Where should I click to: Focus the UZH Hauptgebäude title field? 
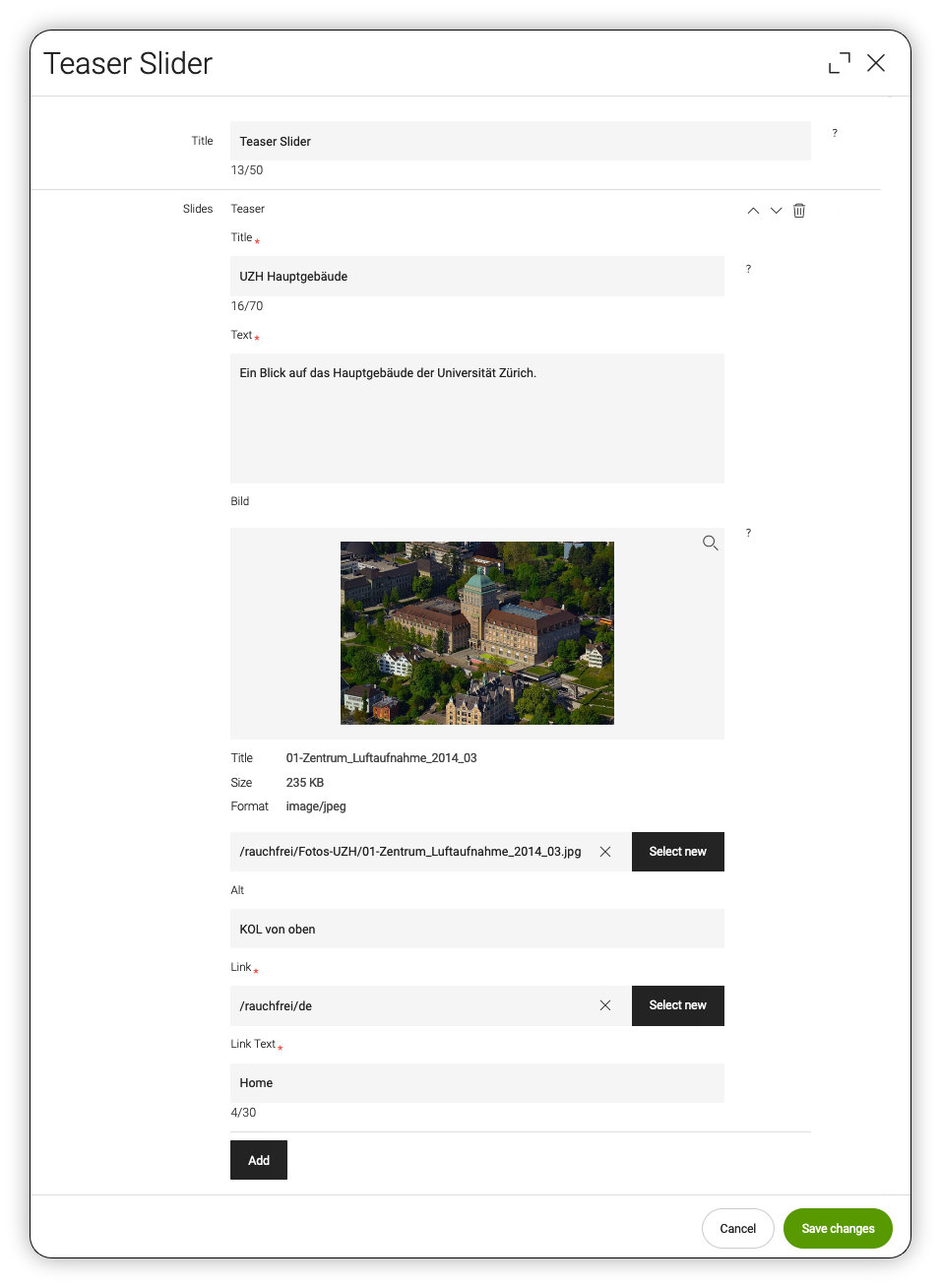click(477, 277)
